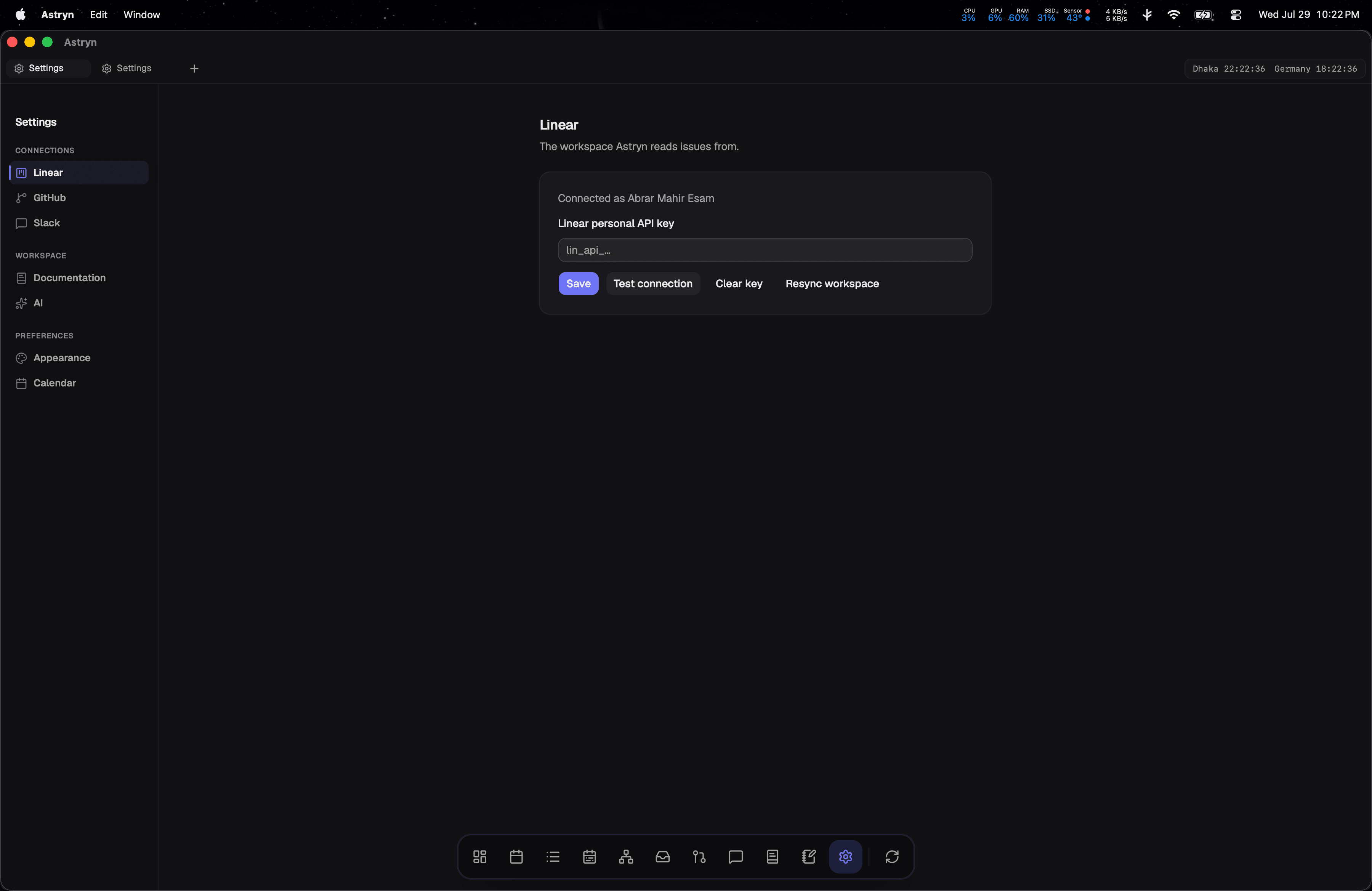Check the battery status icon

1204,15
